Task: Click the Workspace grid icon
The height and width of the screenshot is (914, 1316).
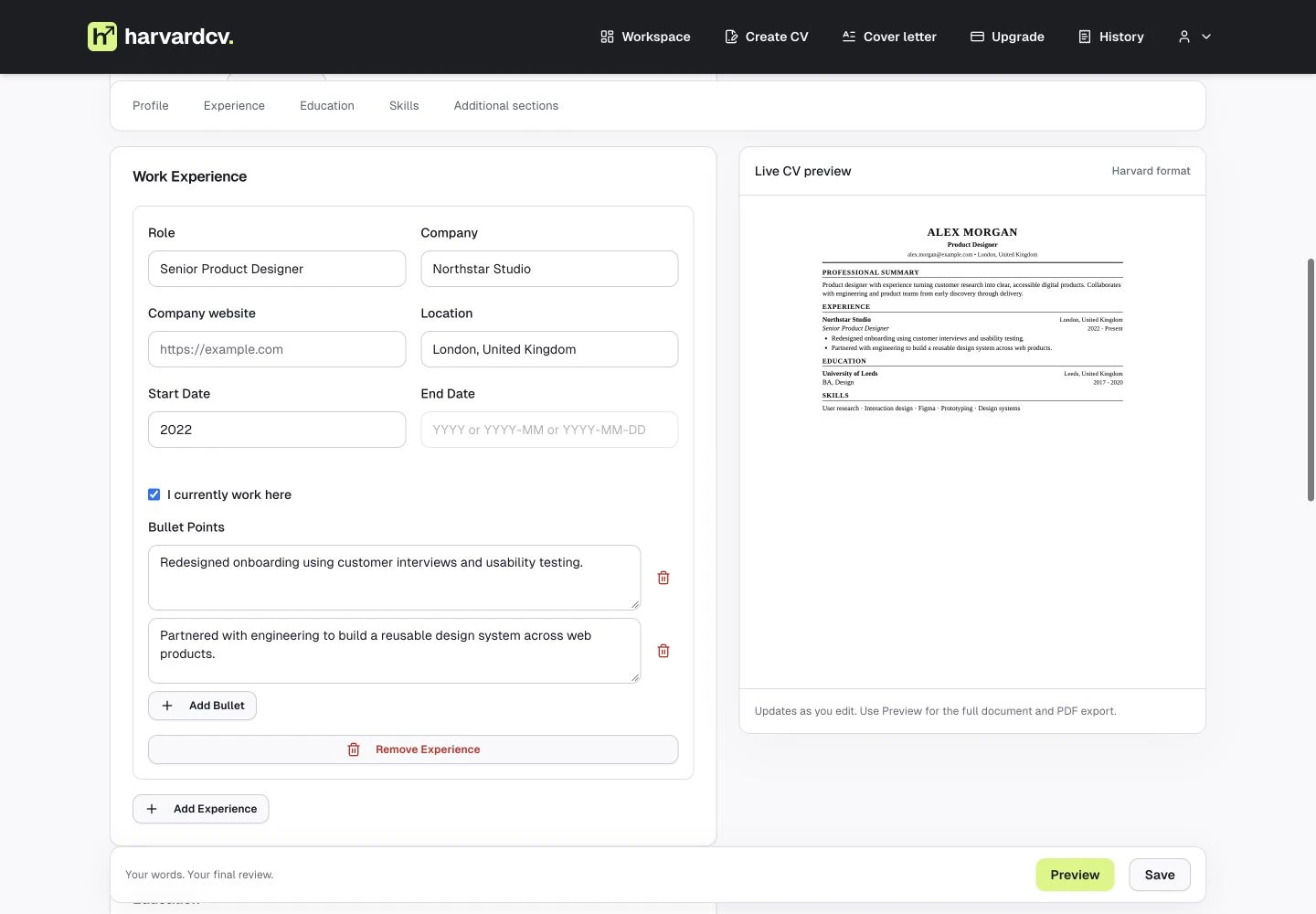Action: (607, 37)
